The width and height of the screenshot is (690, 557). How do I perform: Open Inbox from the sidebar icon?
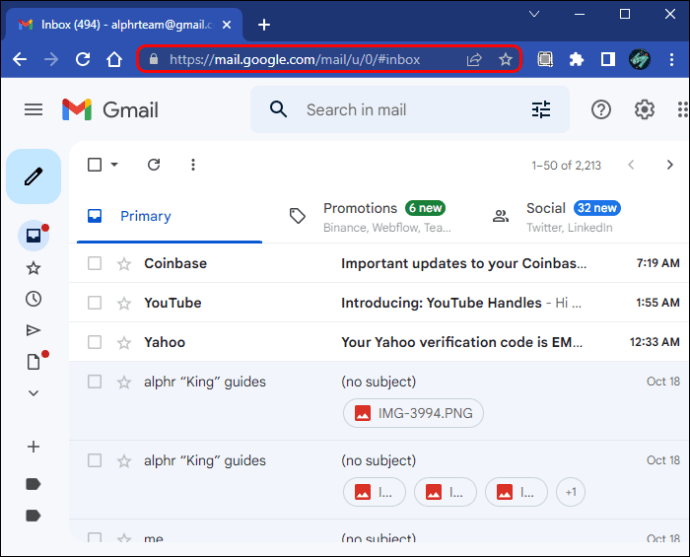pos(33,236)
